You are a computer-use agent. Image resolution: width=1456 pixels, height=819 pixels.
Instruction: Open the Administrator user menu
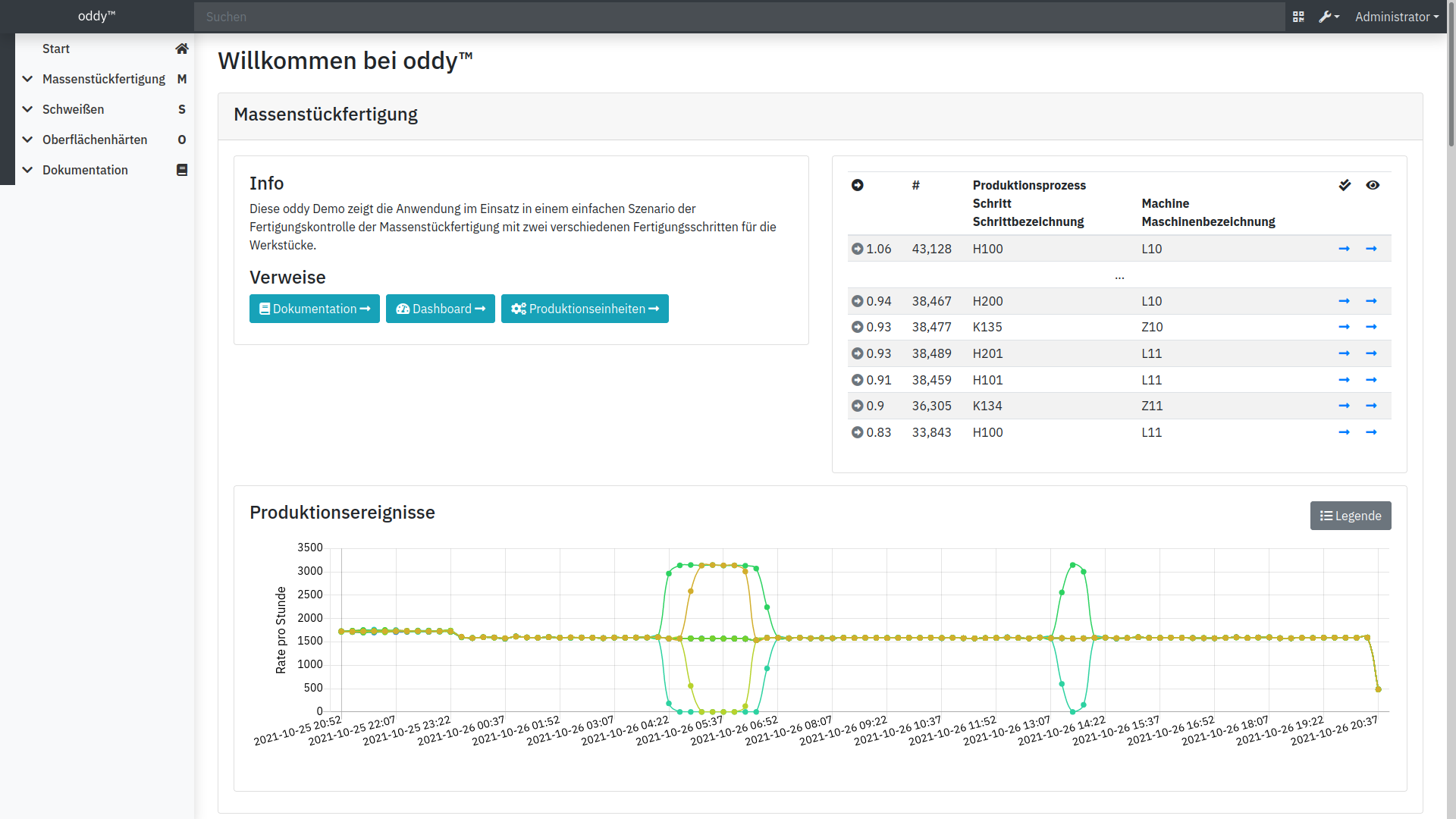(x=1396, y=17)
